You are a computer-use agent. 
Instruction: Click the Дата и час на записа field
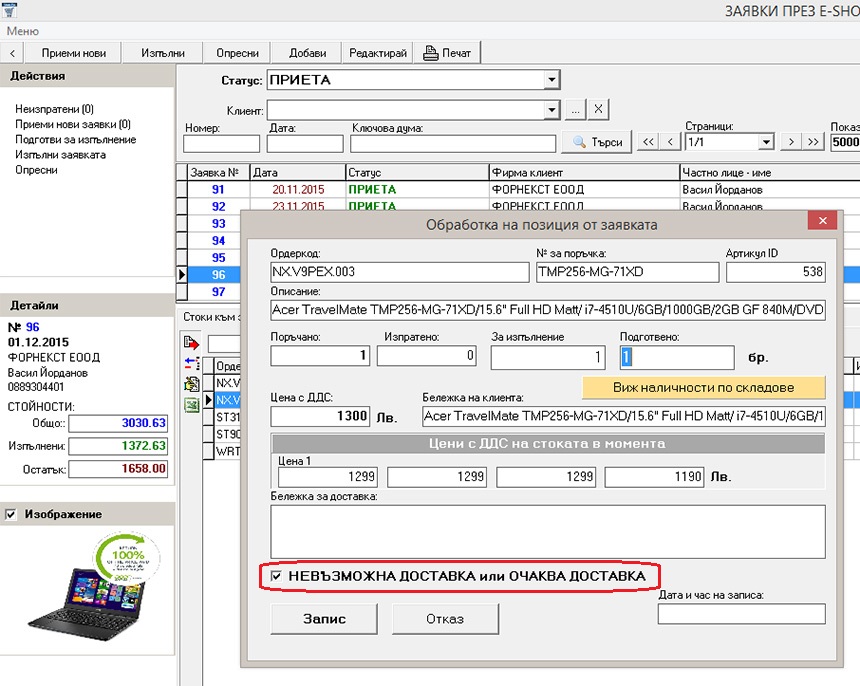tap(742, 614)
